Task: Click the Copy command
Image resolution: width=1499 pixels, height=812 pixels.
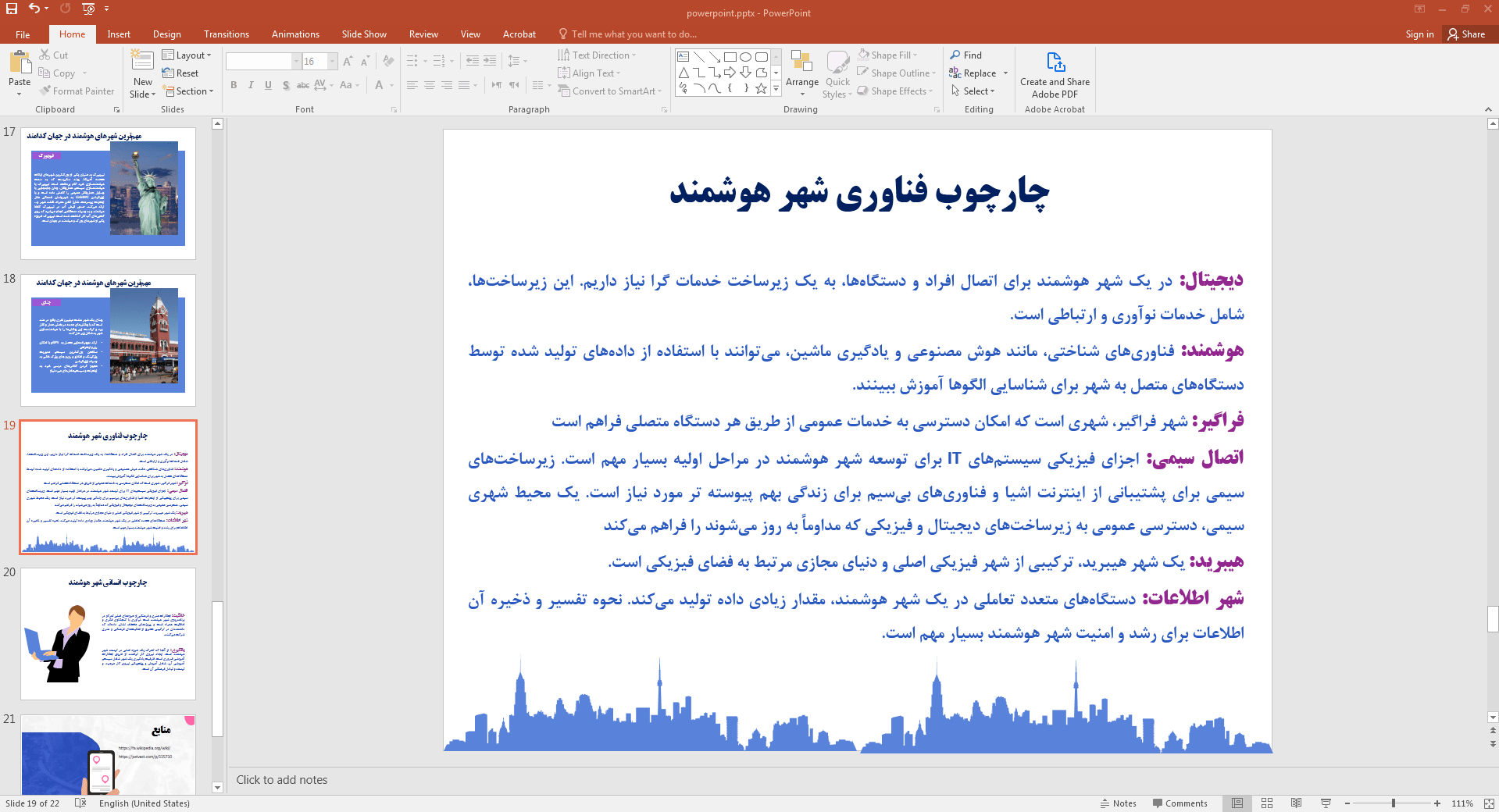Action: pos(57,73)
